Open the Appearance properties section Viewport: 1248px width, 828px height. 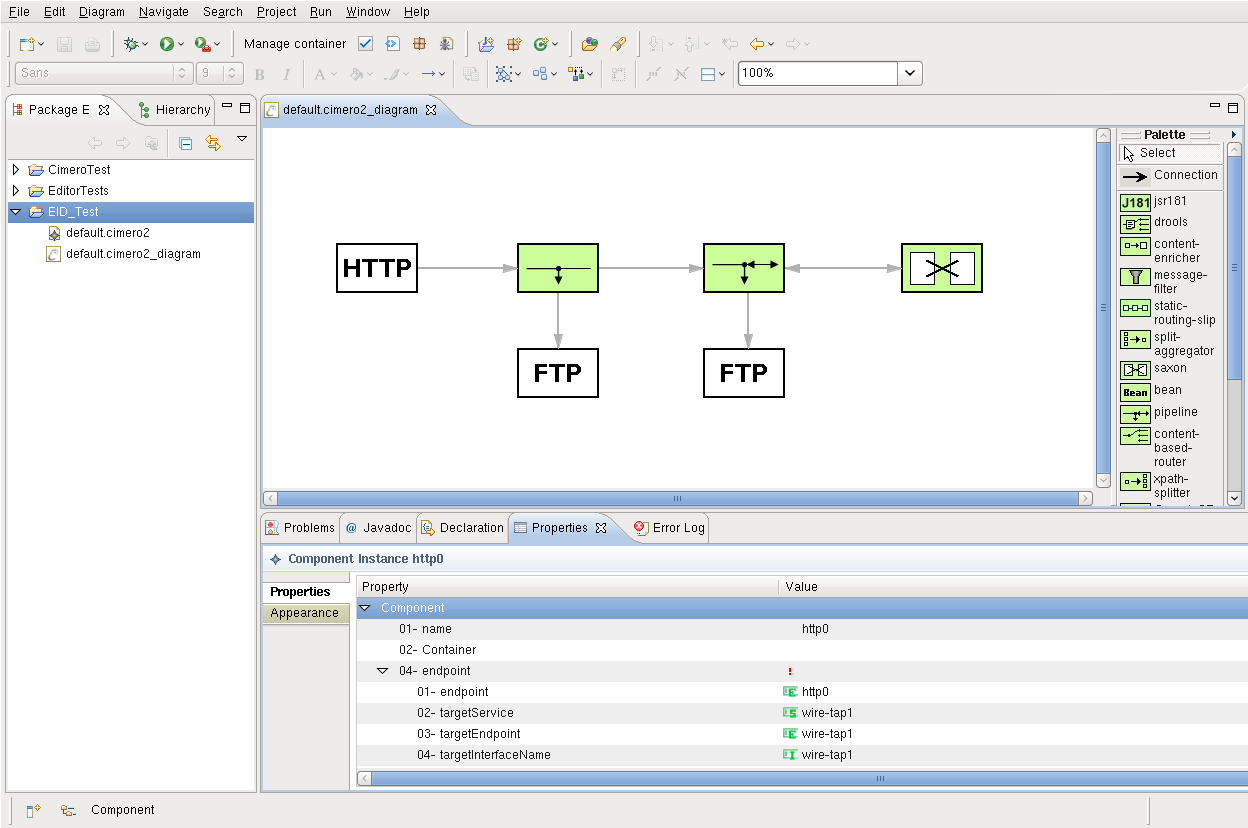305,613
